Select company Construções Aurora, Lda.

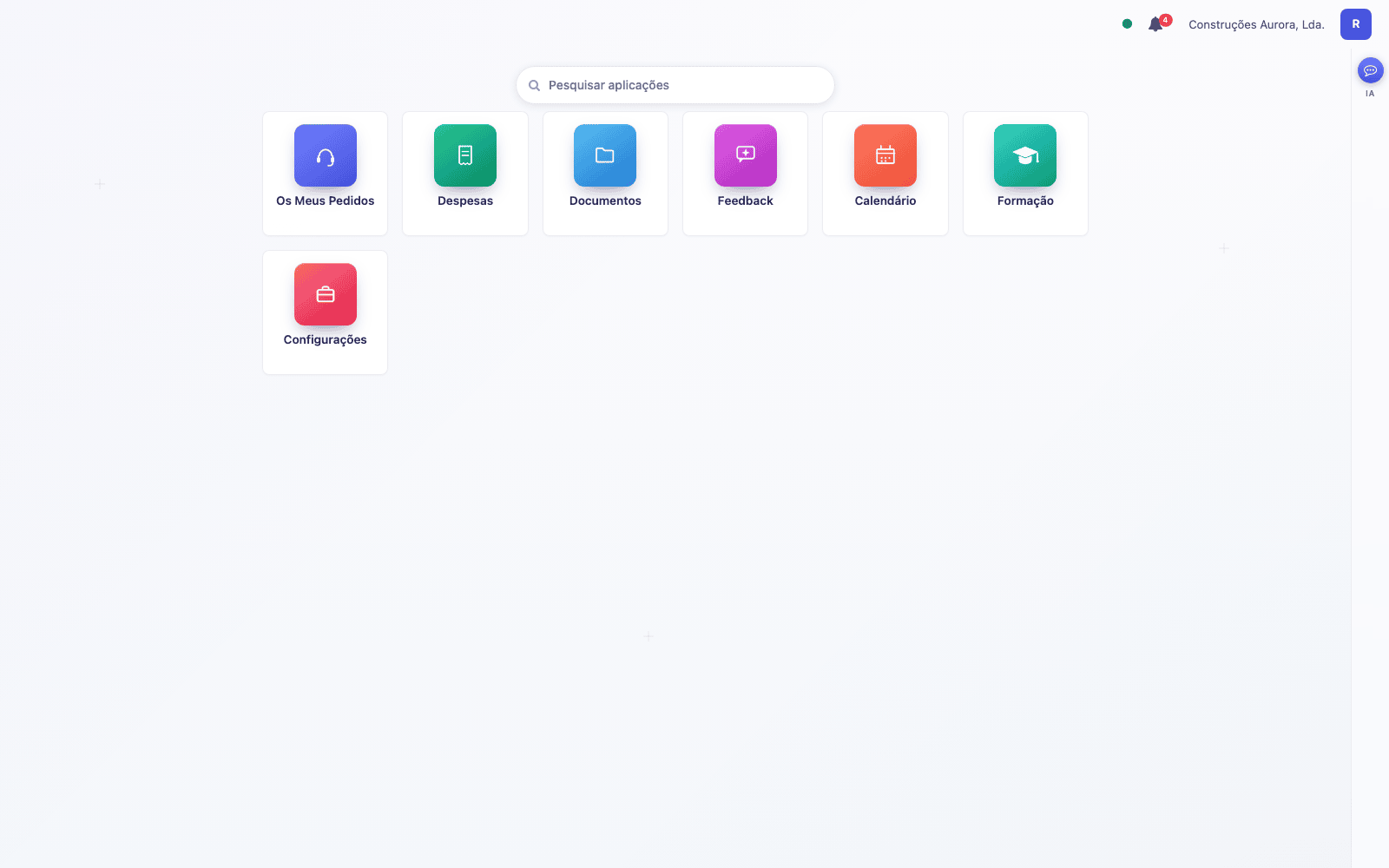1256,24
